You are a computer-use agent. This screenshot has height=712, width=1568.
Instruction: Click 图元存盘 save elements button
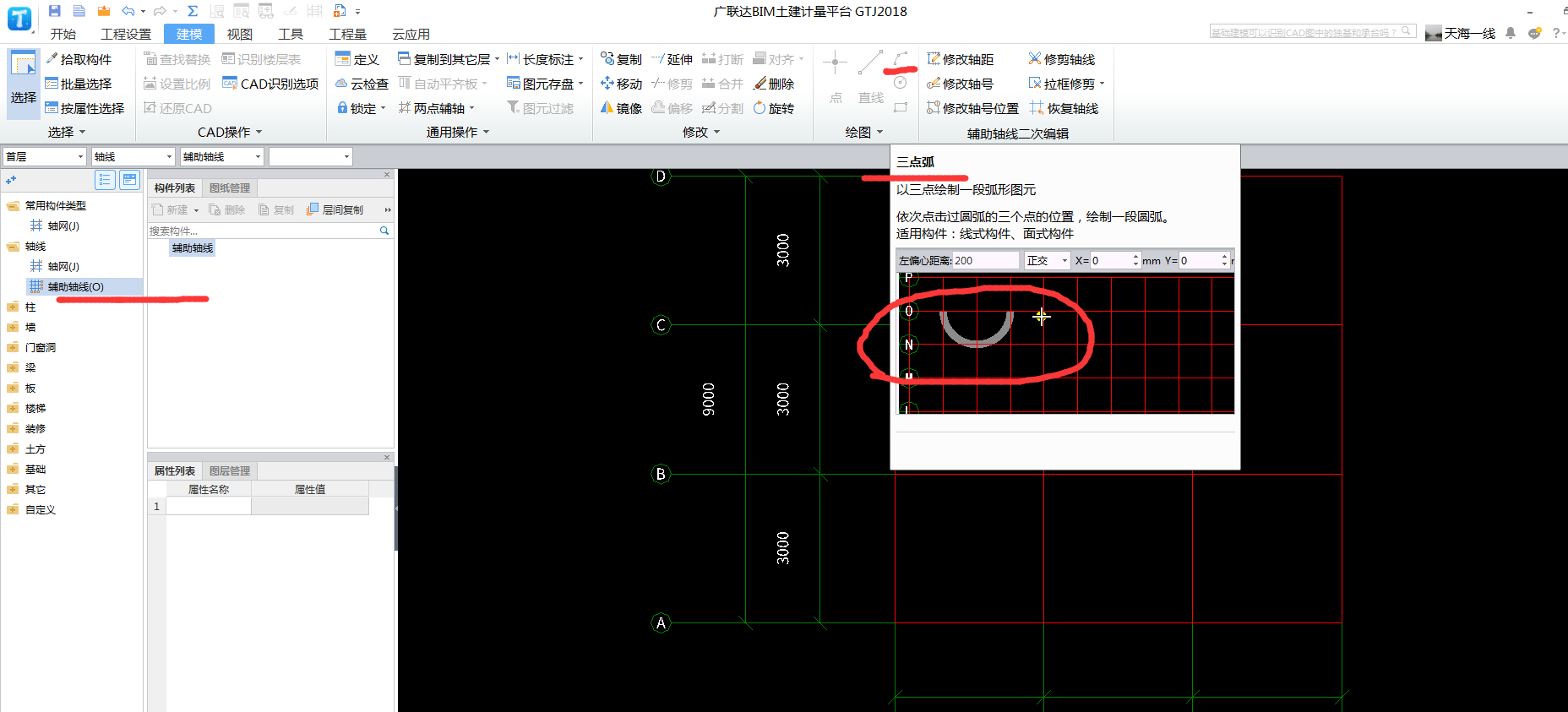click(x=541, y=84)
